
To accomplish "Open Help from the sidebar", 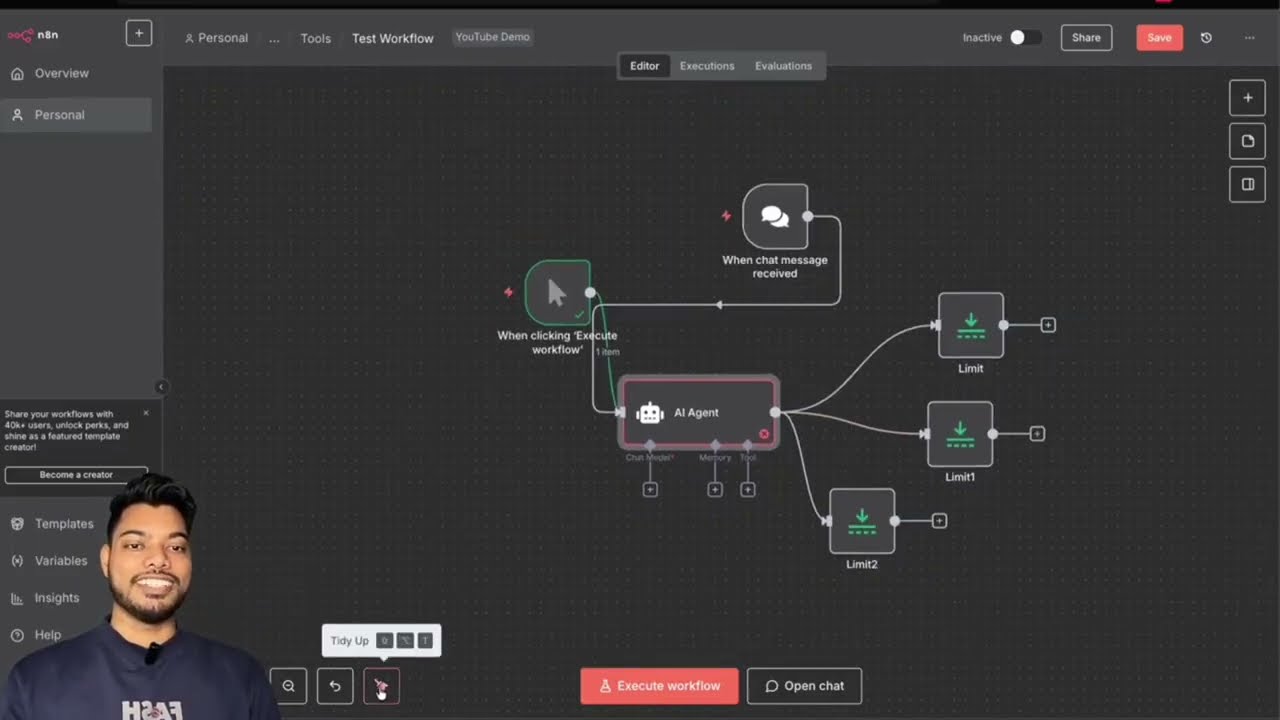I will tap(47, 635).
